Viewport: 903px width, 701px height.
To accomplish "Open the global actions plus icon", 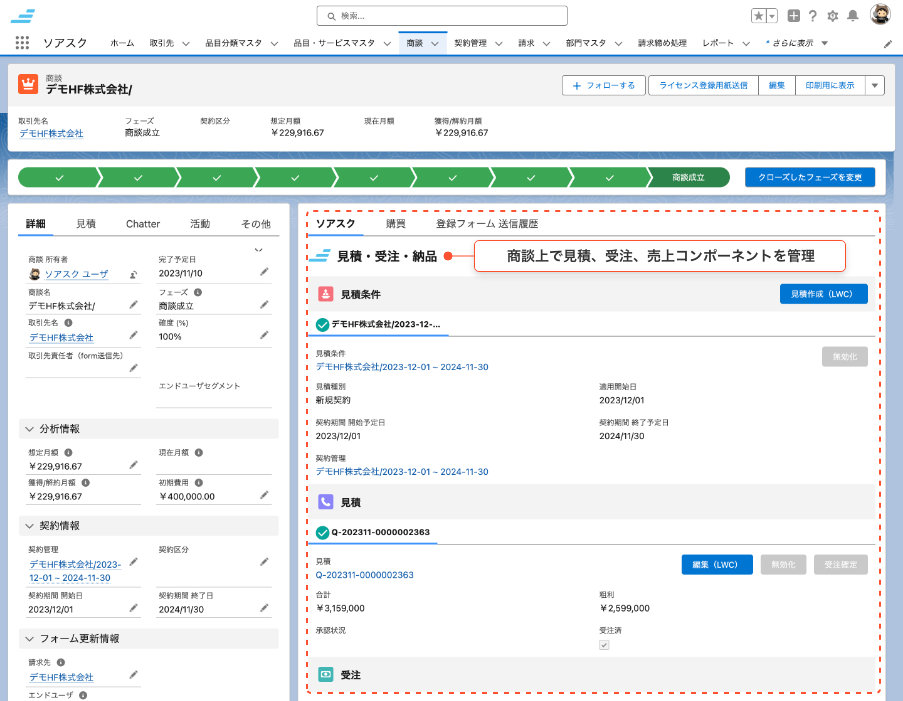I will click(x=794, y=16).
